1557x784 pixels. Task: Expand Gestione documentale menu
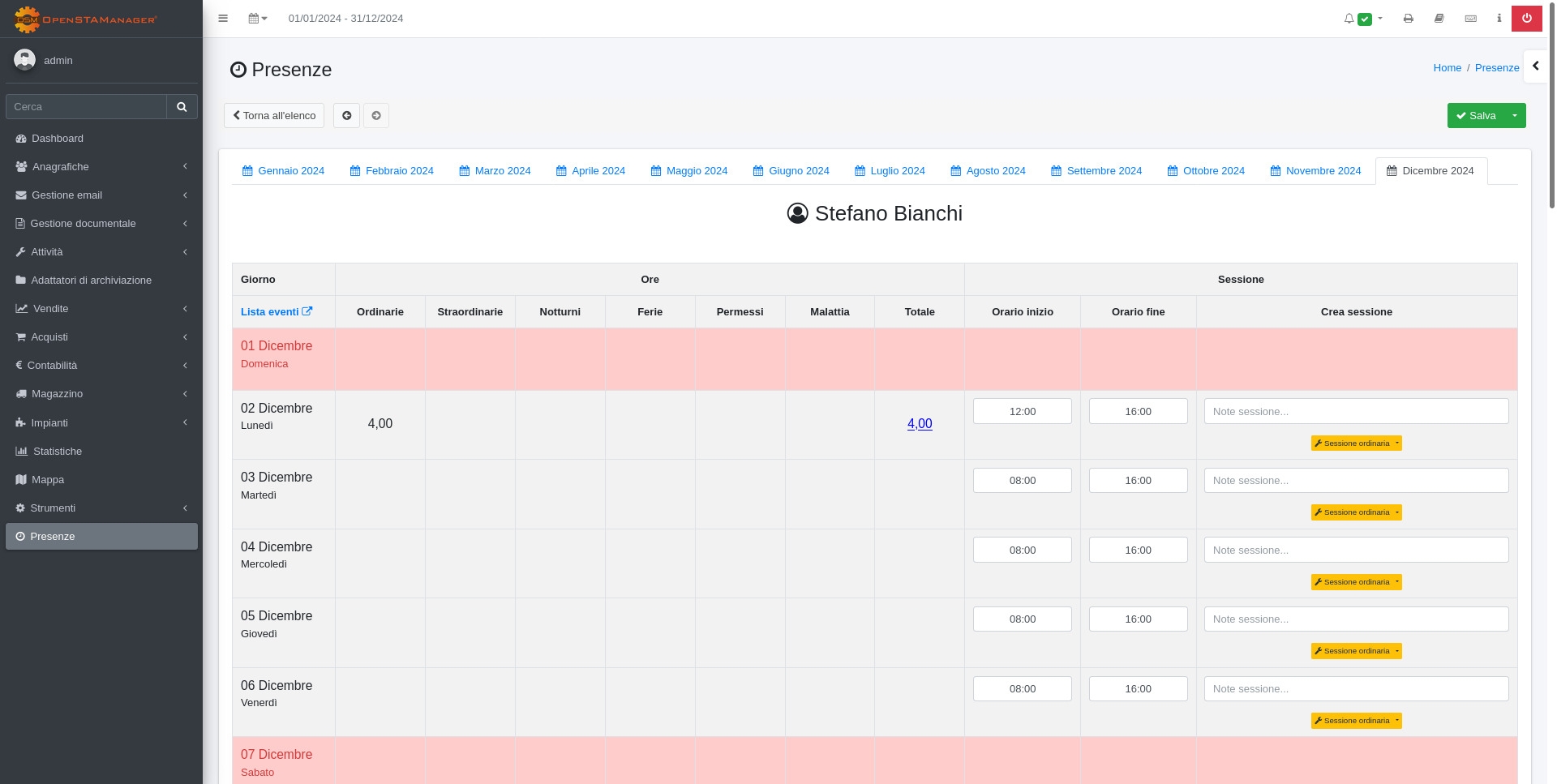point(101,223)
